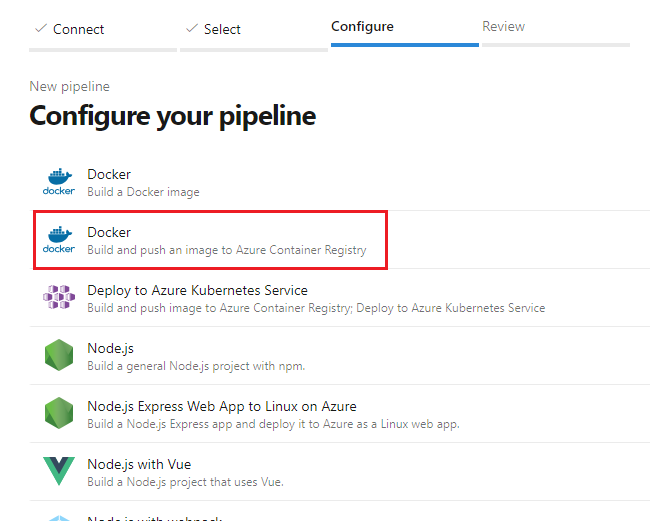This screenshot has width=650, height=521.
Task: Click the Node.js Express Web App icon
Action: 58,414
